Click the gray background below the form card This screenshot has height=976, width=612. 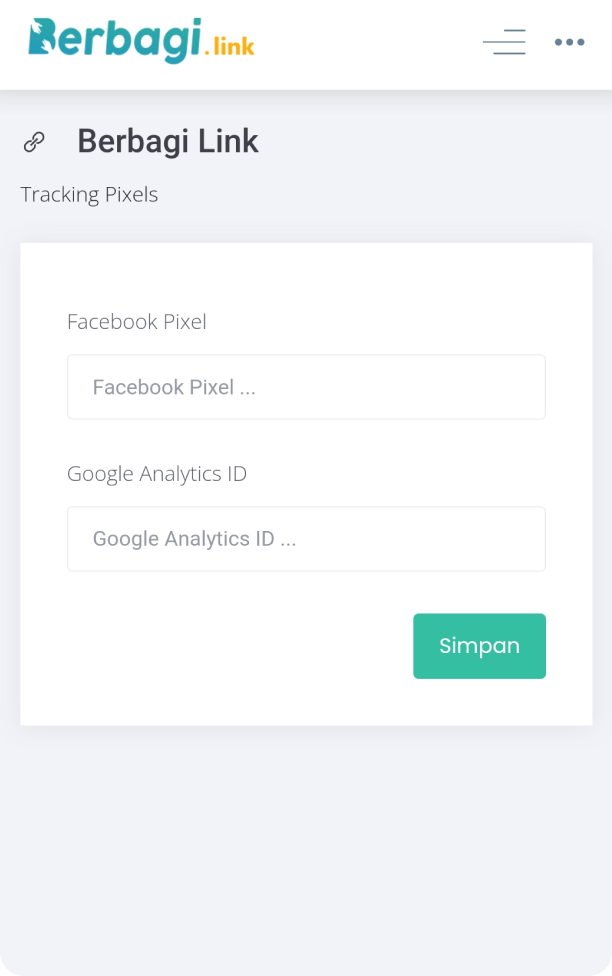pyautogui.click(x=306, y=850)
